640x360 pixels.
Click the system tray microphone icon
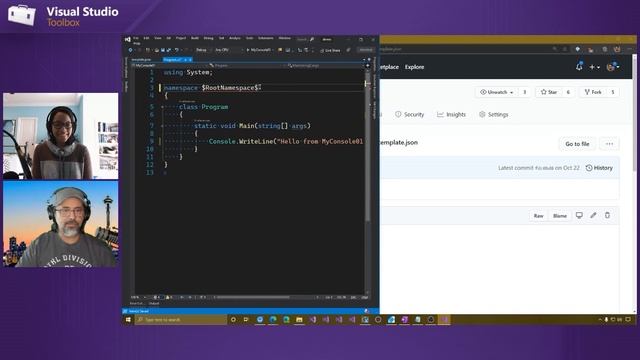pyautogui.click(x=606, y=320)
